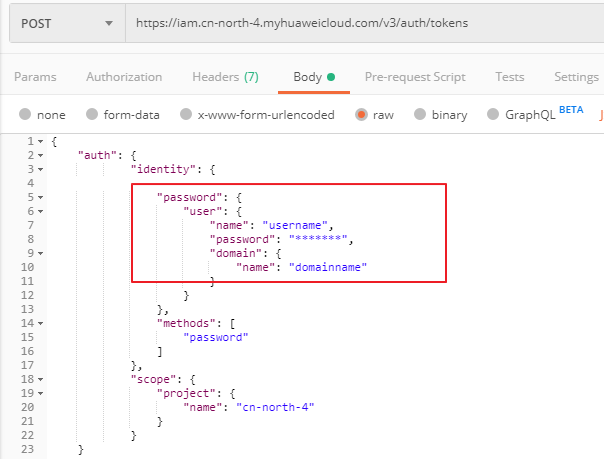Select the raw body type
The width and height of the screenshot is (604, 459).
click(361, 114)
